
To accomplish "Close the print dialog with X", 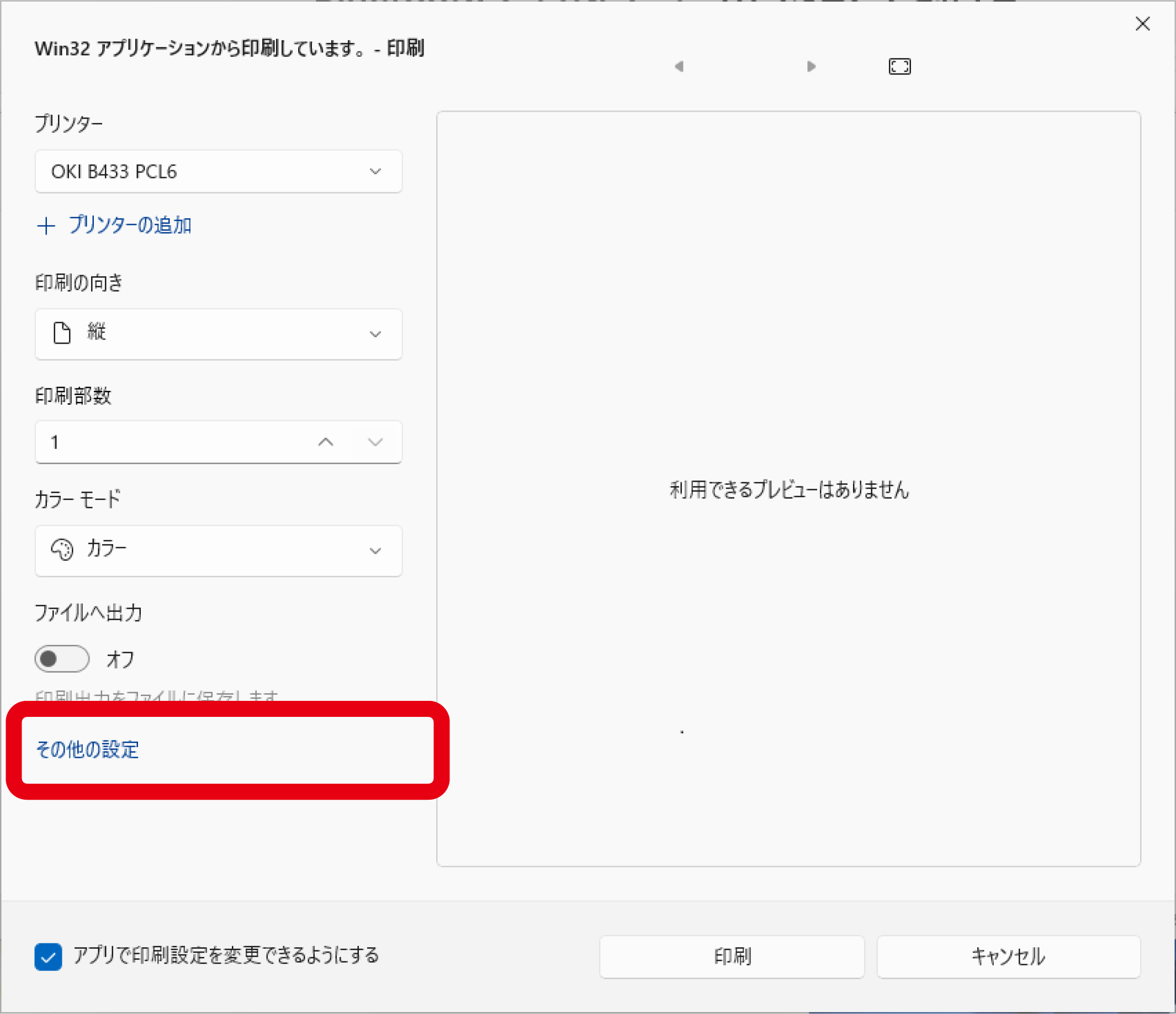I will click(x=1142, y=24).
